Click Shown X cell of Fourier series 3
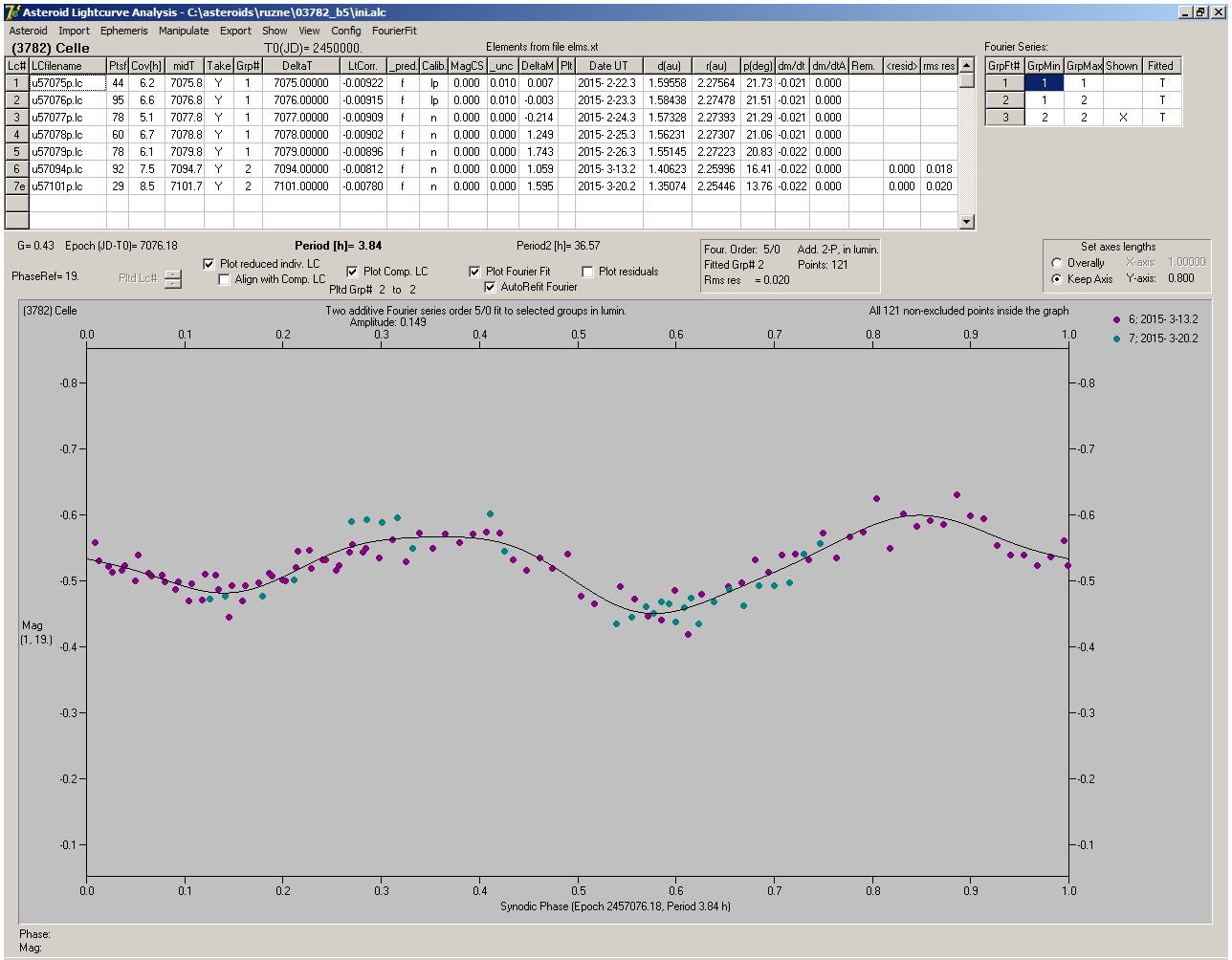 coord(1122,118)
